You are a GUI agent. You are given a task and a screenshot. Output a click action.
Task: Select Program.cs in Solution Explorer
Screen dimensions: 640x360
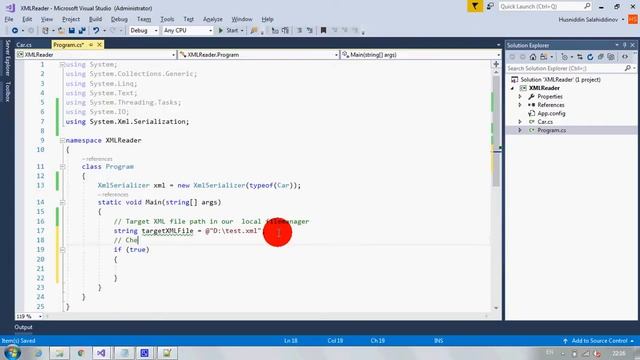551,130
